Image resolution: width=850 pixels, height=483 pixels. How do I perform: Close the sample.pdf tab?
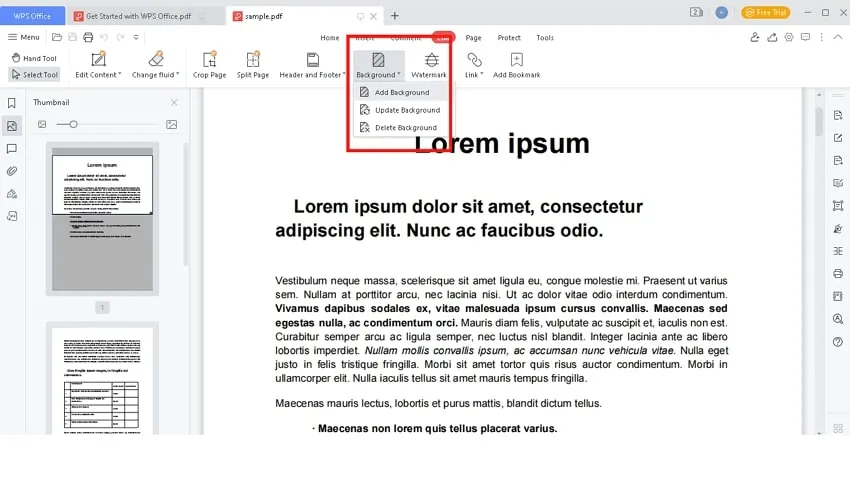click(374, 16)
